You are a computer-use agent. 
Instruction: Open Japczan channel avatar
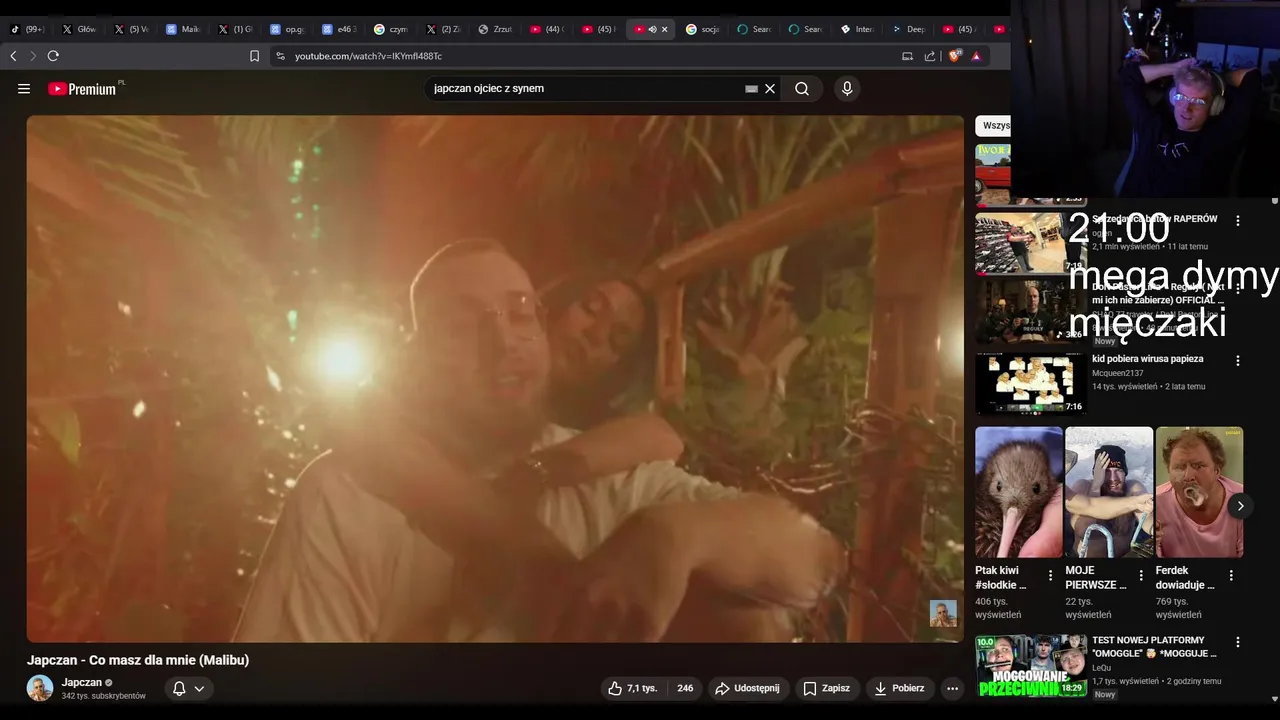(x=40, y=688)
